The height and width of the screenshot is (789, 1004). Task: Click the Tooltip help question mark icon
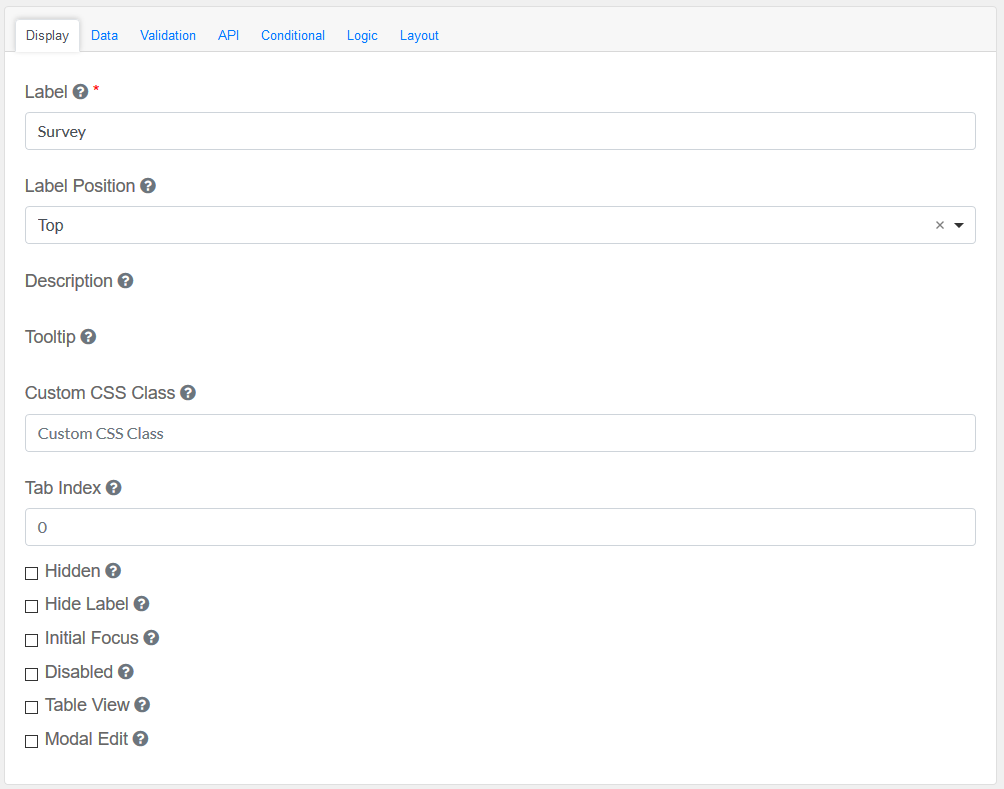(88, 337)
